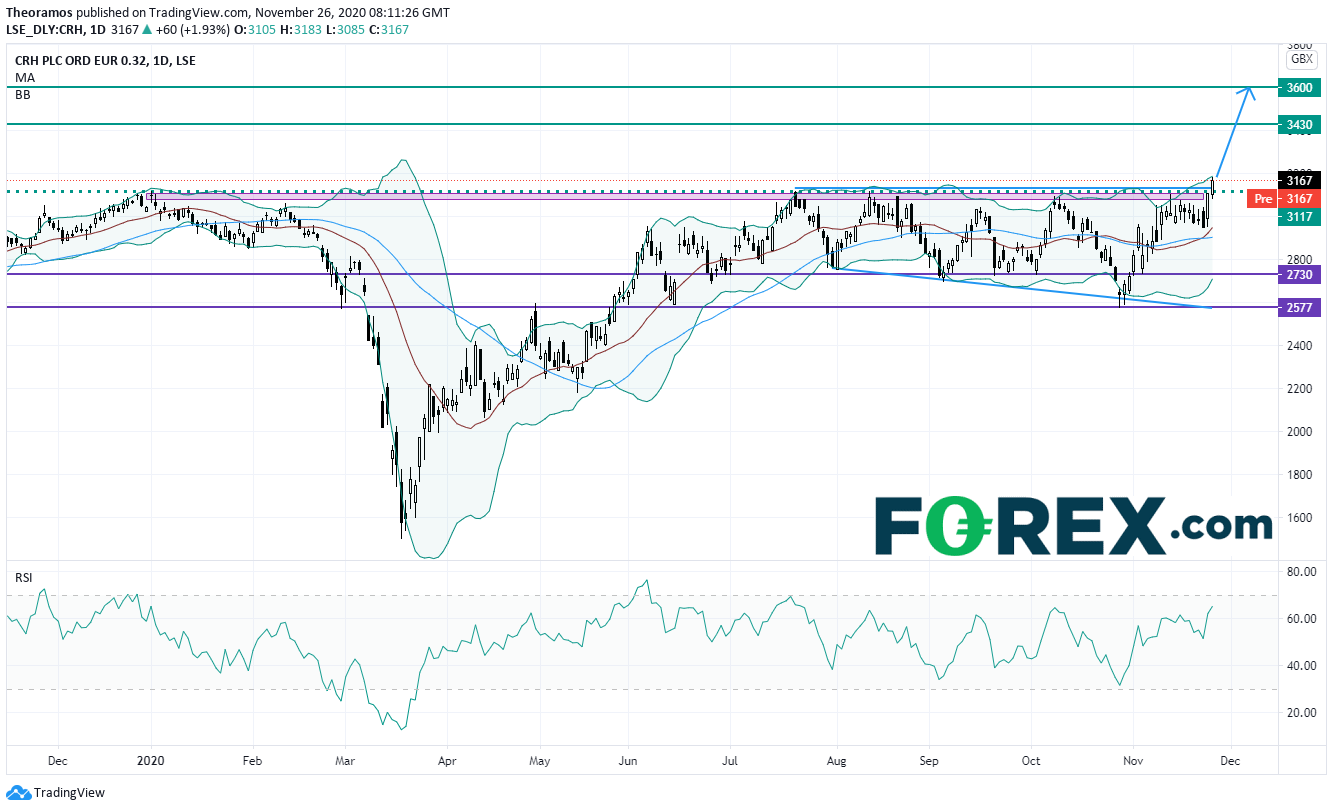Viewport: 1333px width, 811px height.
Task: Click the green 3600 target price tag
Action: tap(1299, 88)
